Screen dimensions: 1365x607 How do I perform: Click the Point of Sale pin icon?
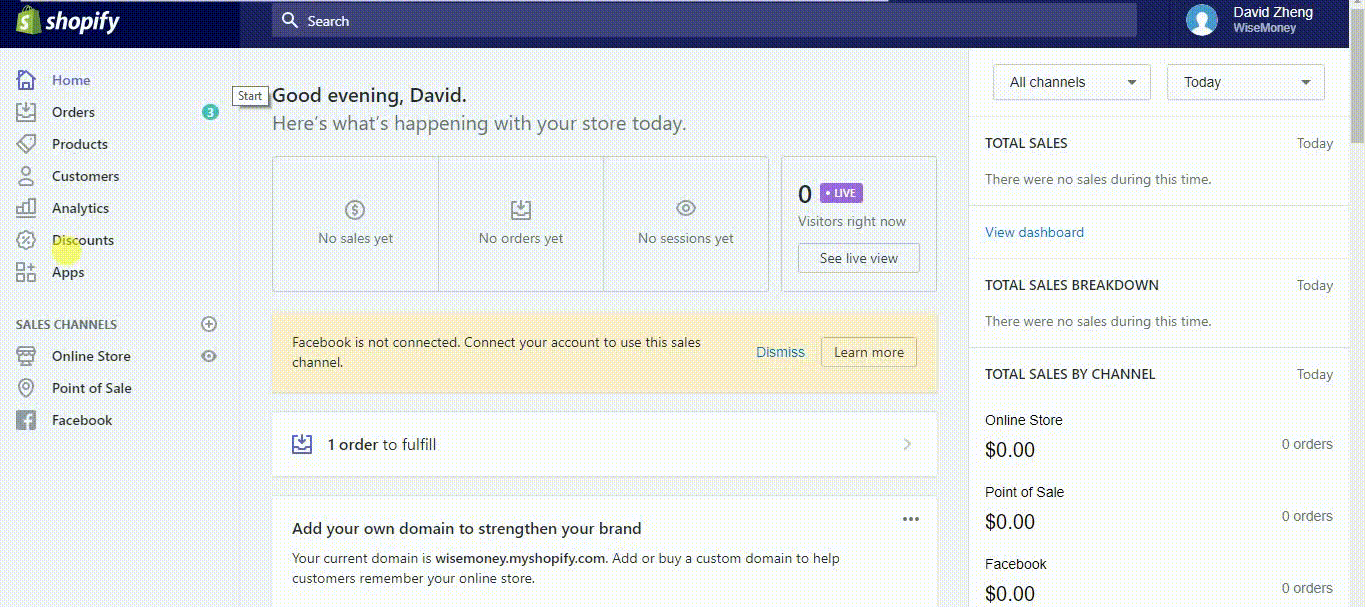tap(26, 388)
